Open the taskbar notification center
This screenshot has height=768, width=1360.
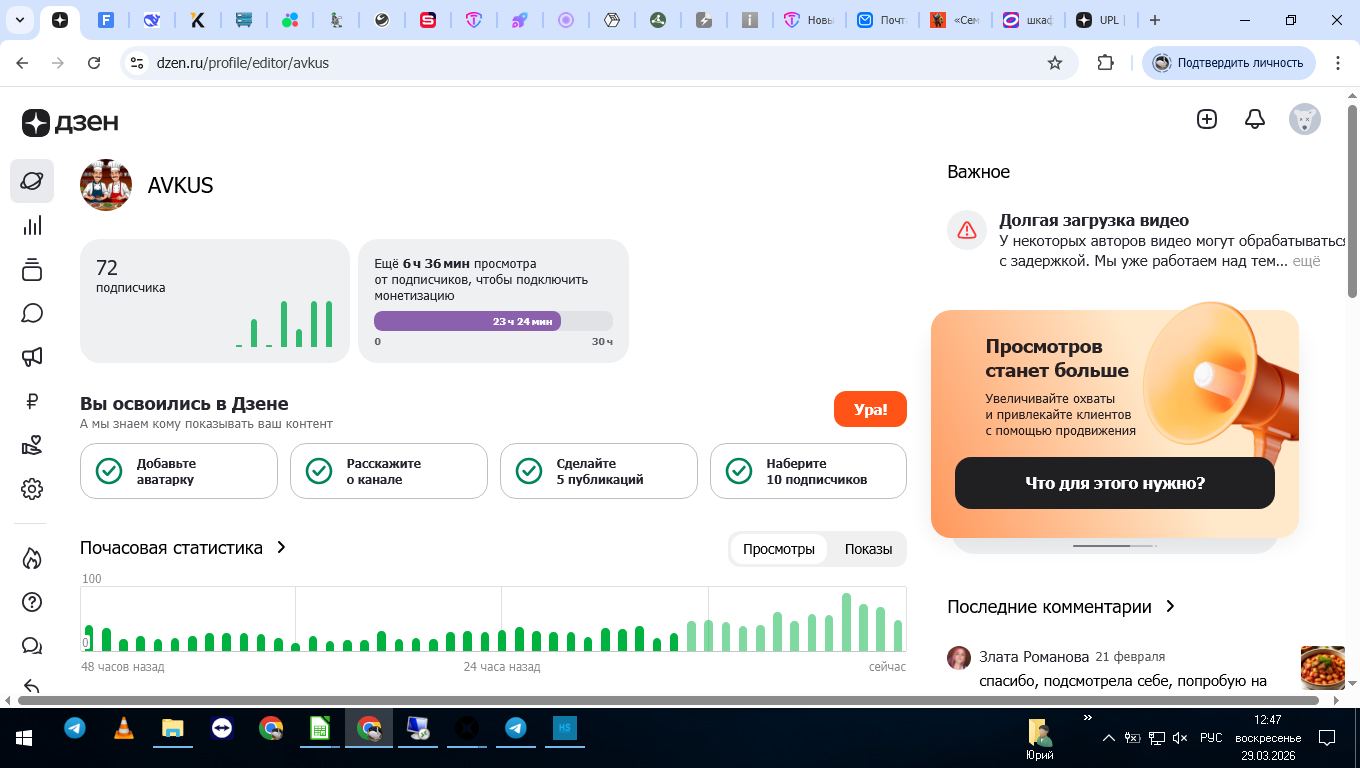1327,738
